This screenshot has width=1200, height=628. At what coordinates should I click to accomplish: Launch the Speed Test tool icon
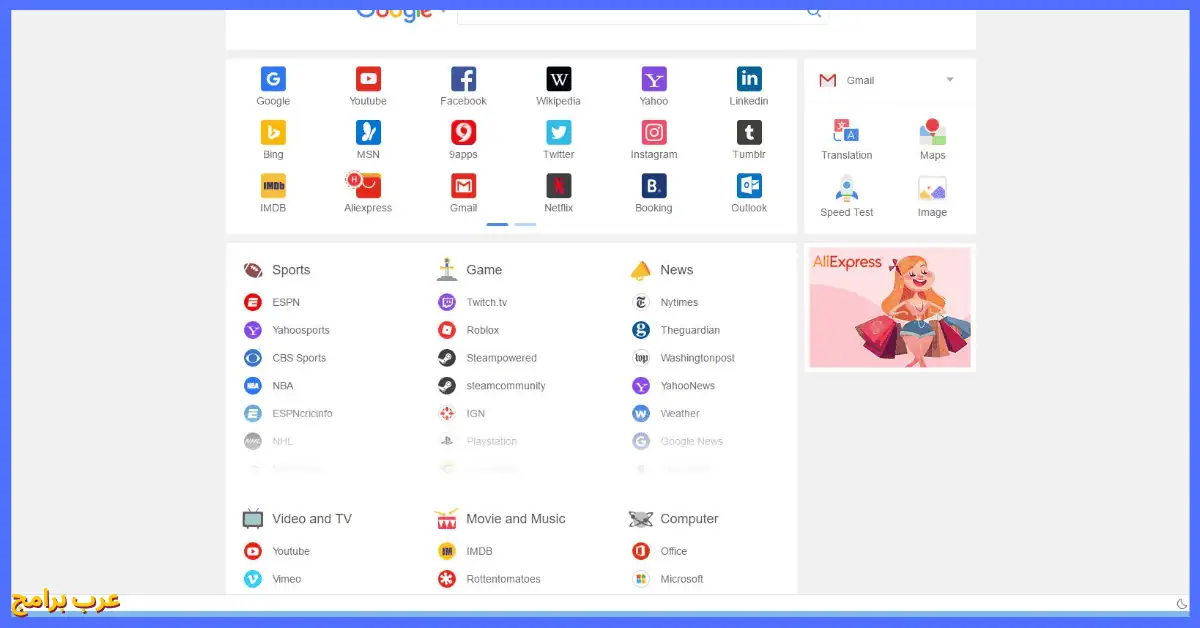[x=847, y=189]
